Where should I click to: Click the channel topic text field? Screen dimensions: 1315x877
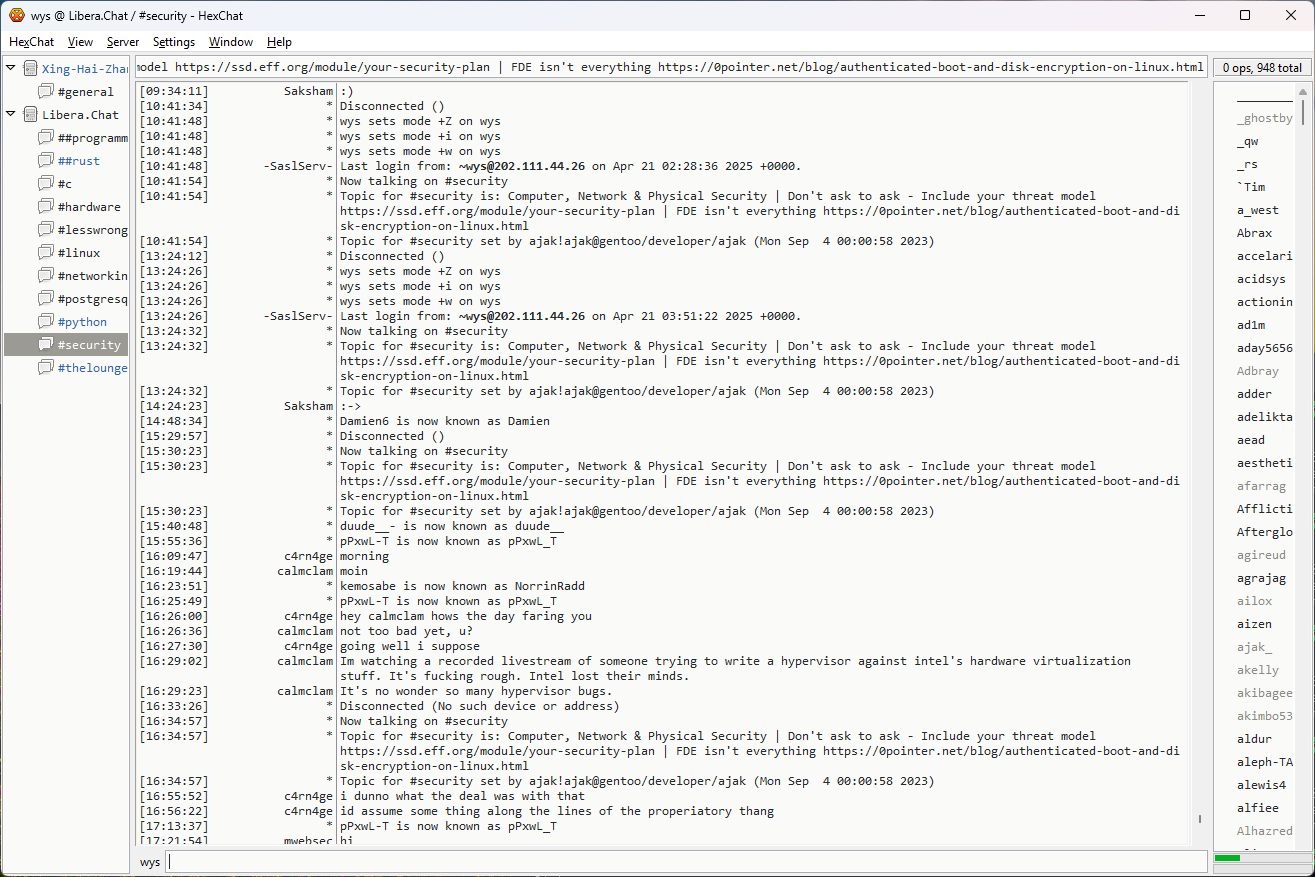click(671, 67)
